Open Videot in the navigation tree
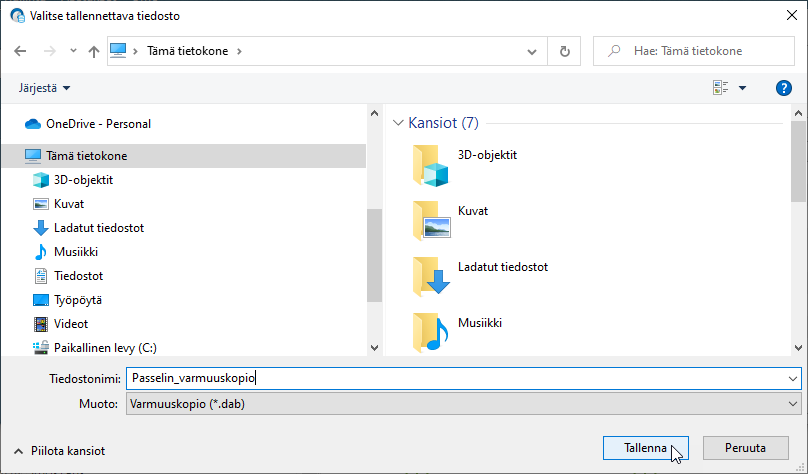The image size is (808, 474). coord(71,324)
